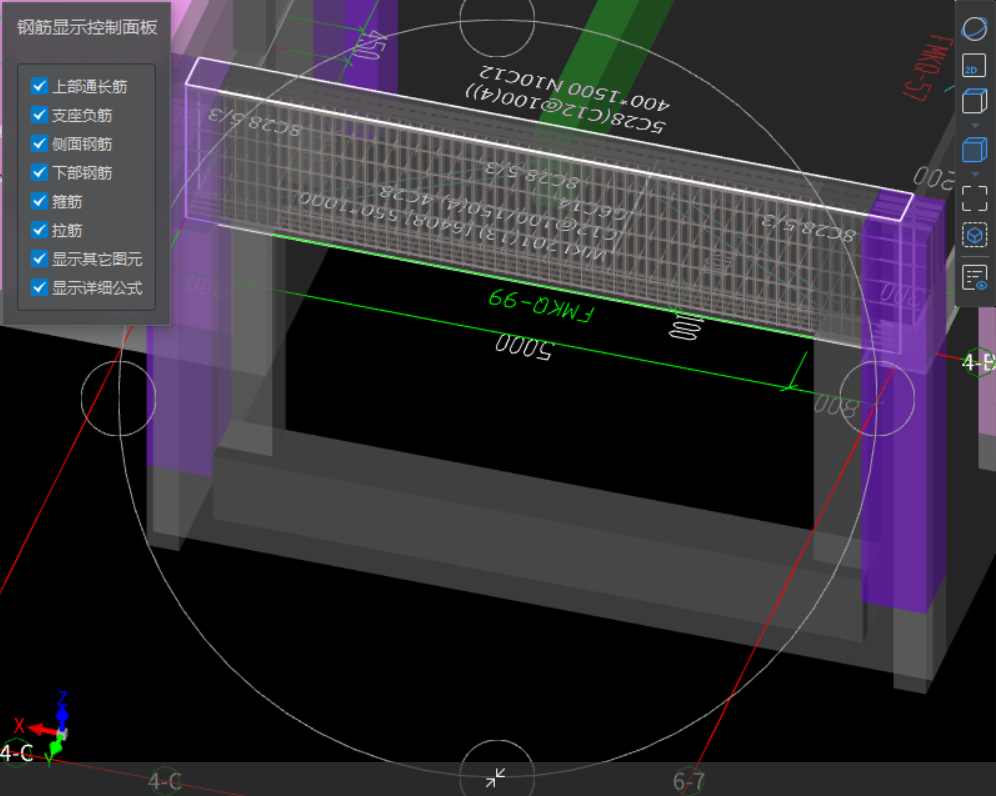The width and height of the screenshot is (996, 796).
Task: Click the 钢筋显示控制面板 panel title
Action: 87,27
